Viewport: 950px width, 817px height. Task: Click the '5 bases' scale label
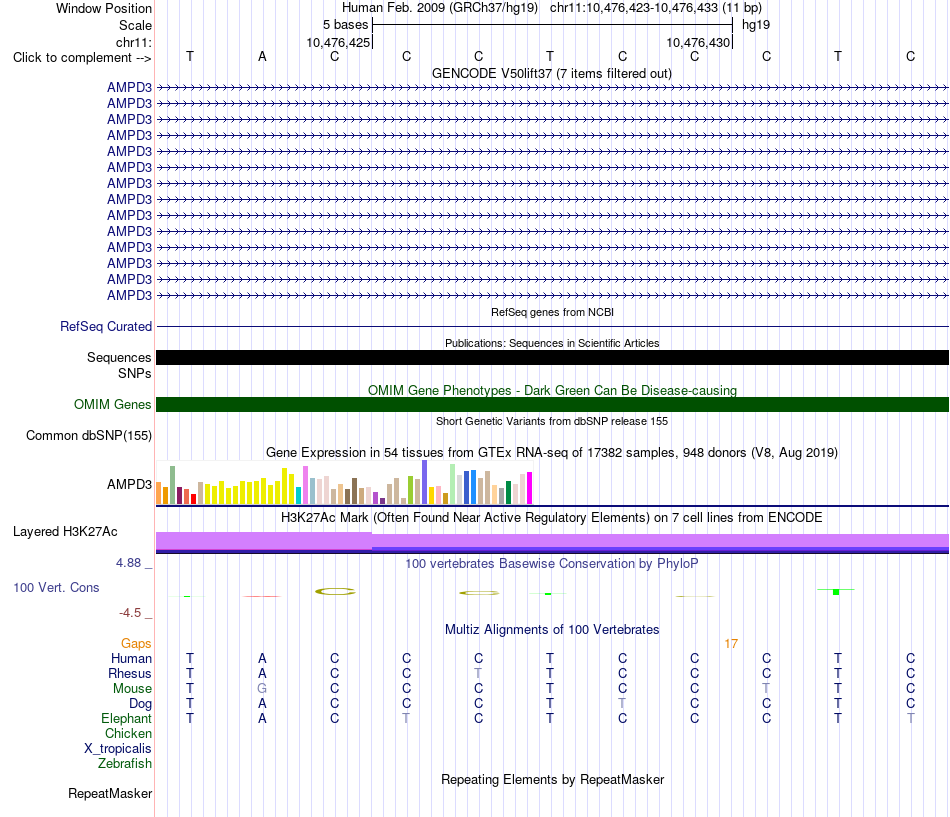point(345,25)
